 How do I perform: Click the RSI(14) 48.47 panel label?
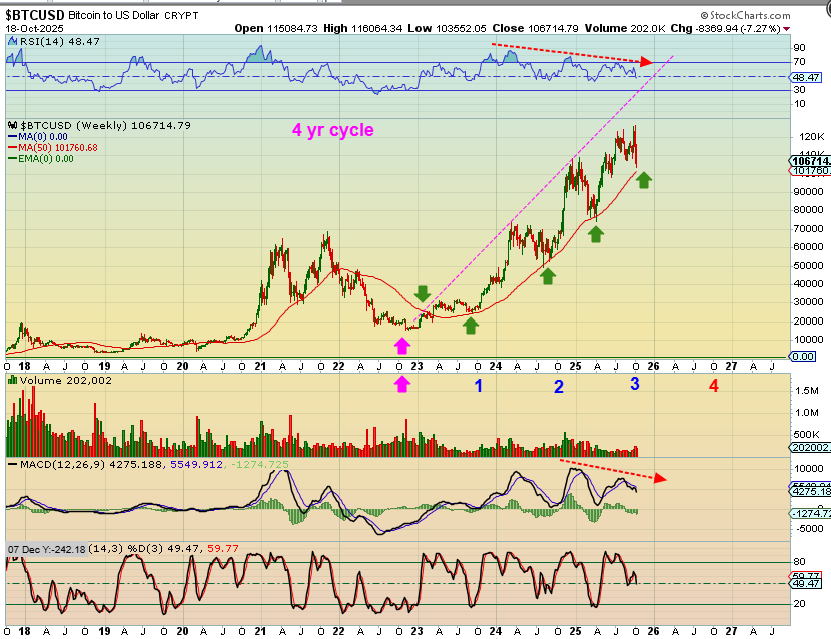(x=59, y=41)
